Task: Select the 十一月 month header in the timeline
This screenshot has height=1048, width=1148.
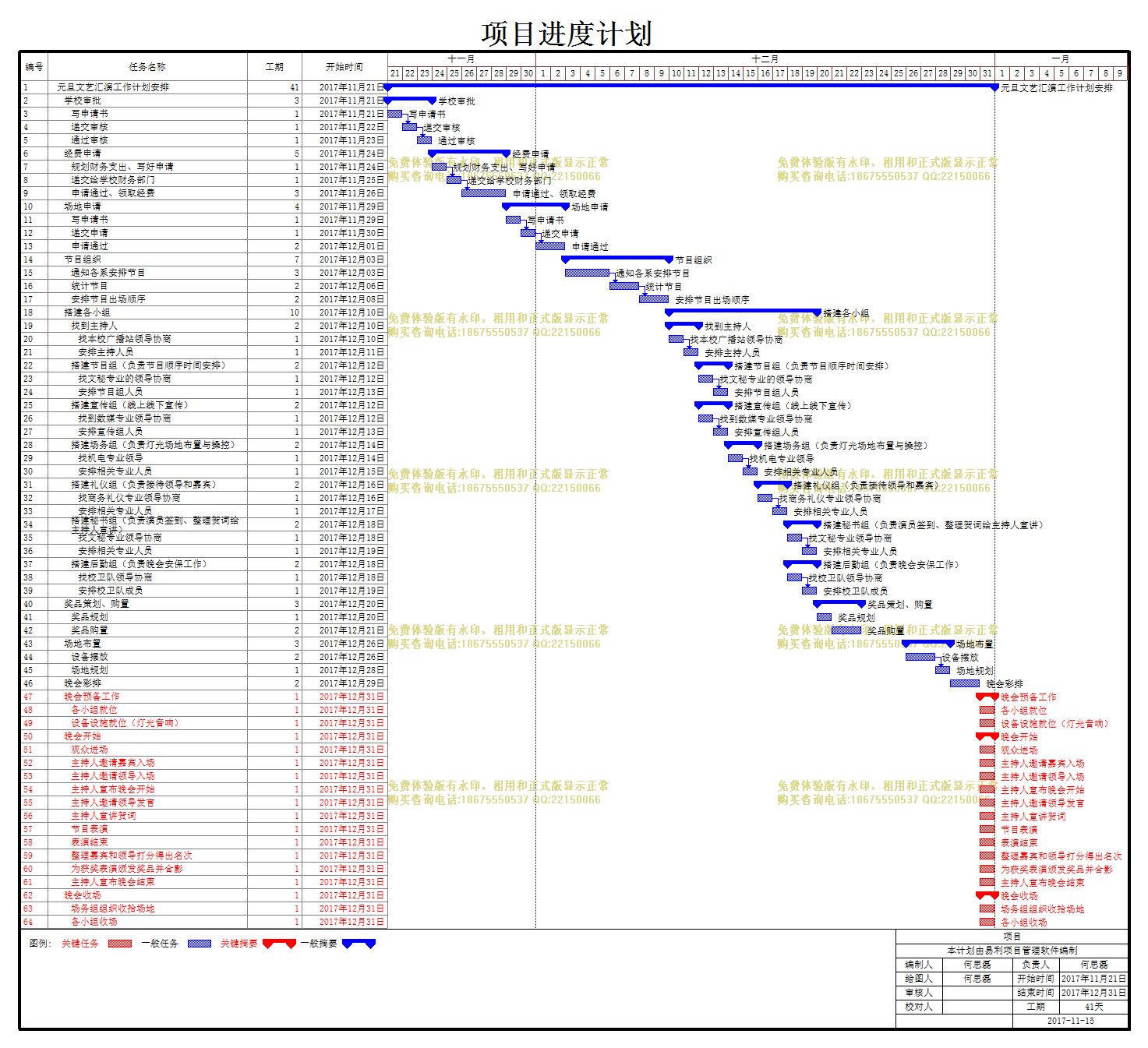Action: coord(461,59)
